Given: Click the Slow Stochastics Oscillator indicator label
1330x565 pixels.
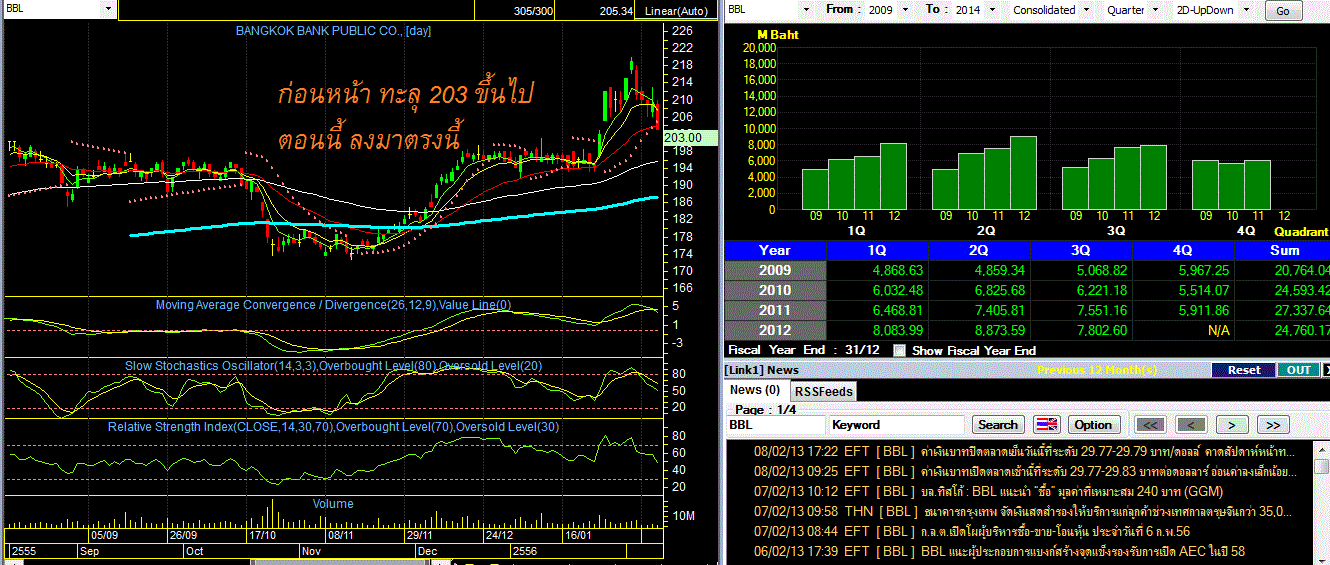Looking at the screenshot, I should click(333, 366).
